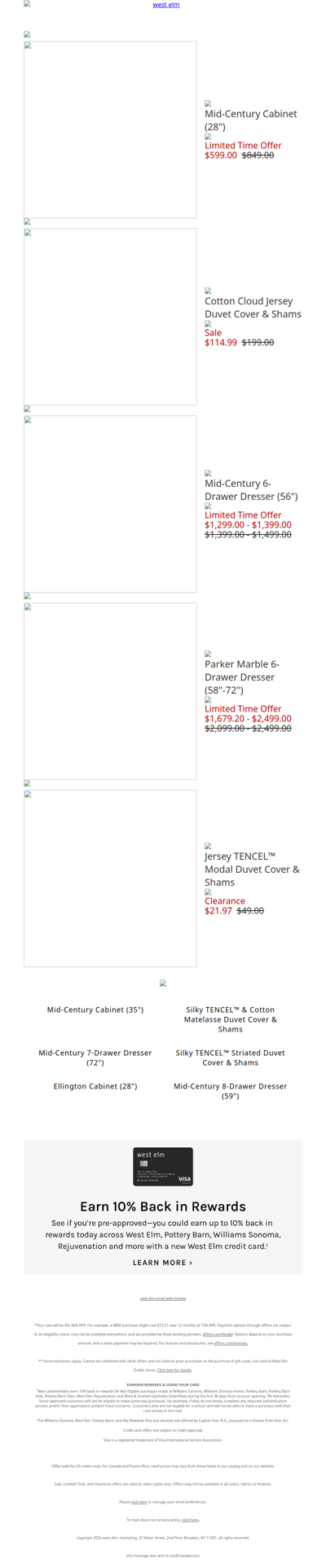Select the $1,299.00 - $1,399.00 price range
The width and height of the screenshot is (326, 1568).
(248, 525)
